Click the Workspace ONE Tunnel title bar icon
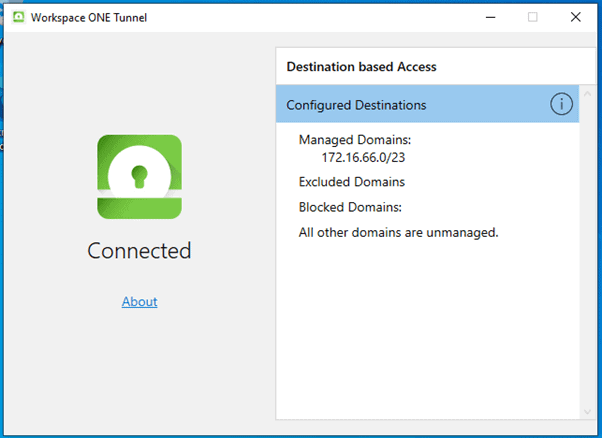Image resolution: width=602 pixels, height=438 pixels. click(18, 17)
